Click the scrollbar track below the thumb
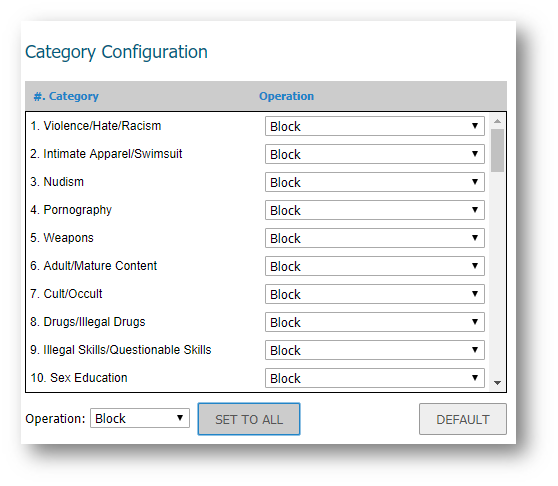This screenshot has width=558, height=486. [x=498, y=274]
